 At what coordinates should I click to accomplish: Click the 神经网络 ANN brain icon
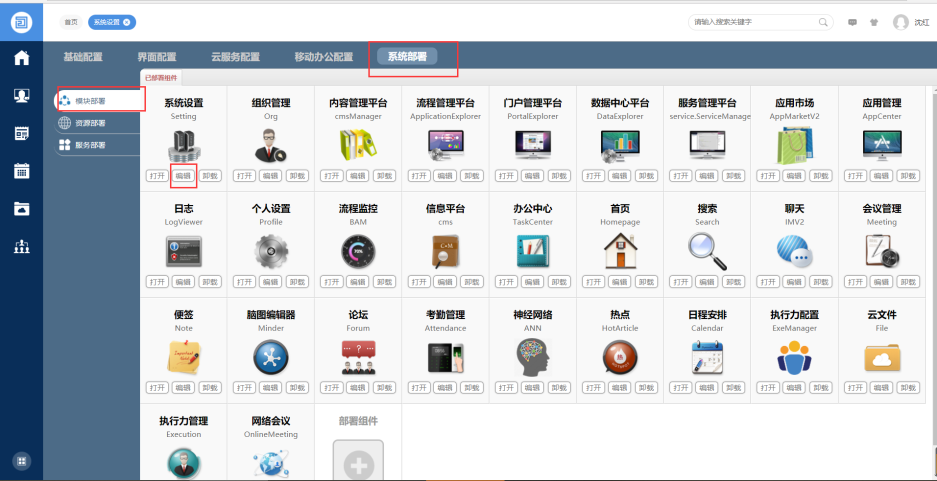pyautogui.click(x=532, y=355)
